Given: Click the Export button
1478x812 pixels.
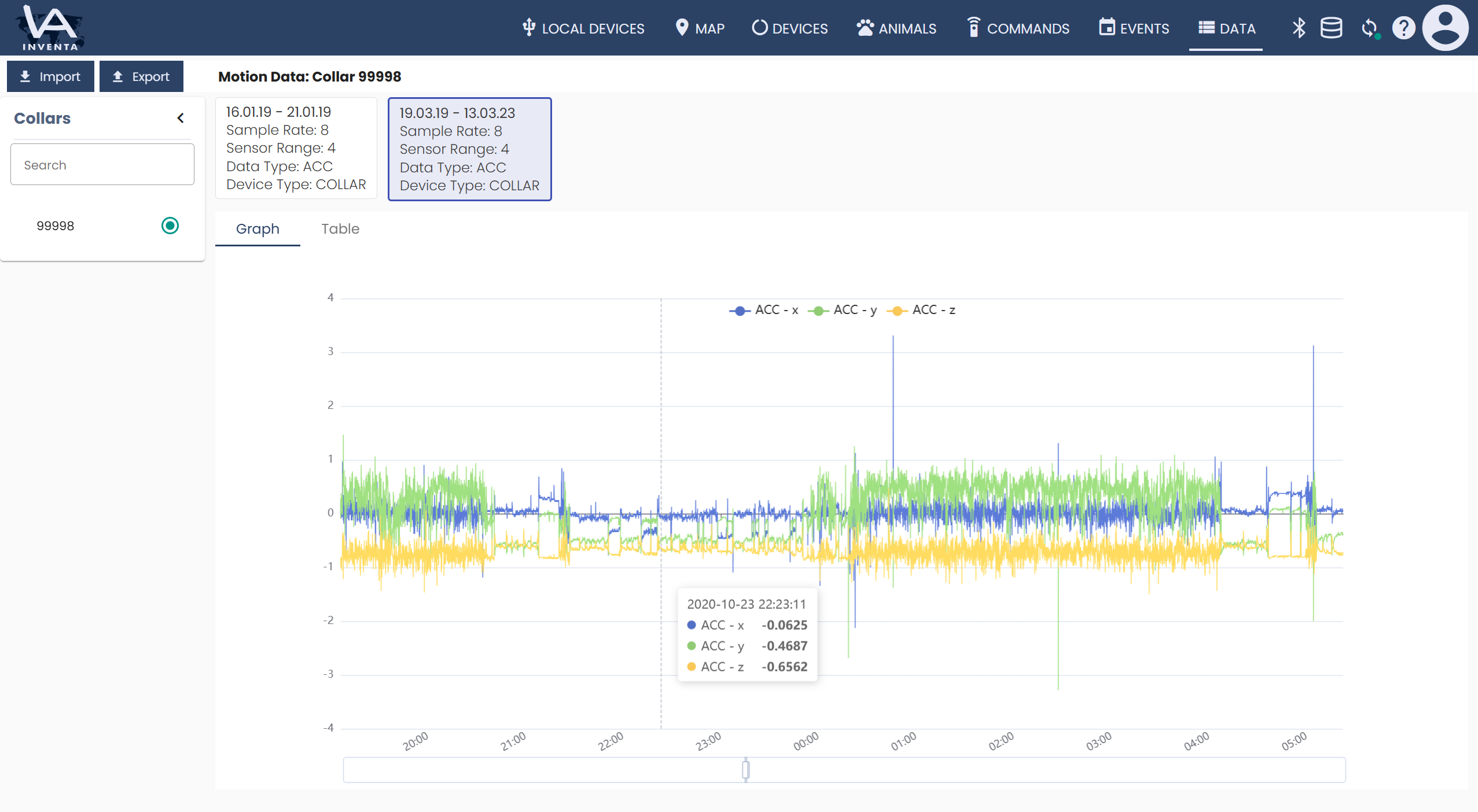Looking at the screenshot, I should pos(141,76).
